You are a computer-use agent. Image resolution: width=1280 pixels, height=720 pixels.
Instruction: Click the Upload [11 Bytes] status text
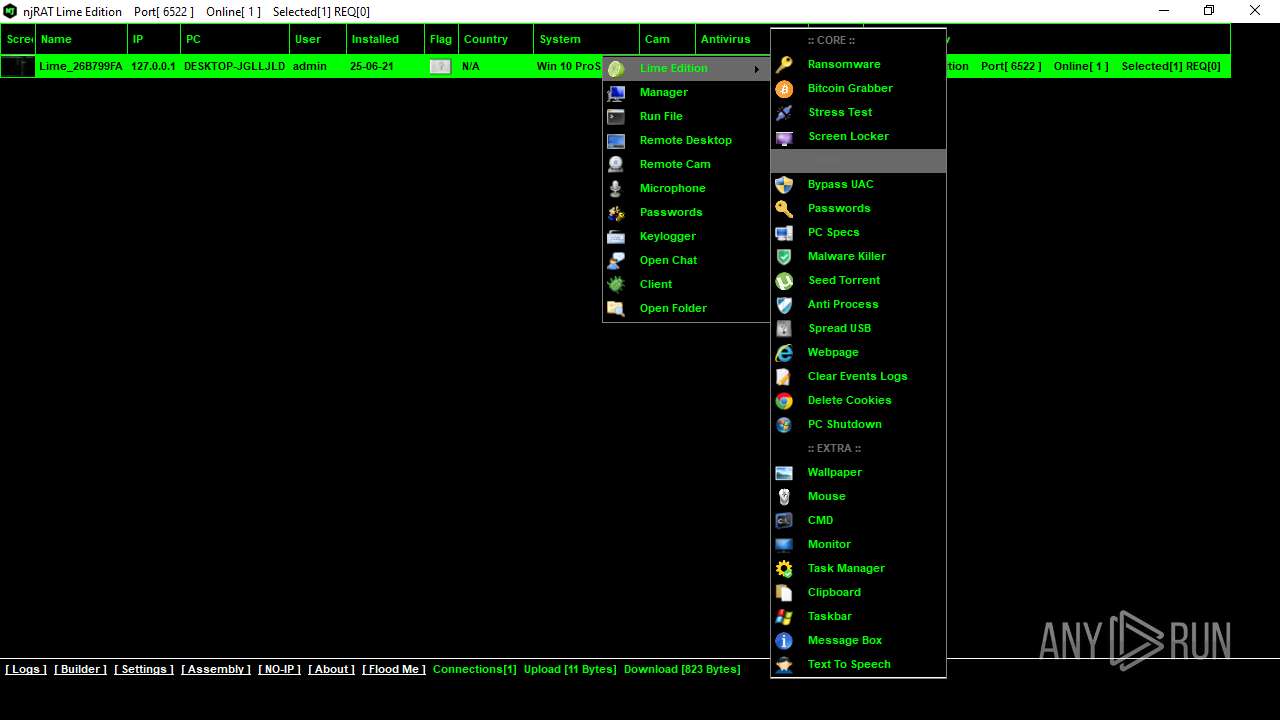[x=570, y=669]
